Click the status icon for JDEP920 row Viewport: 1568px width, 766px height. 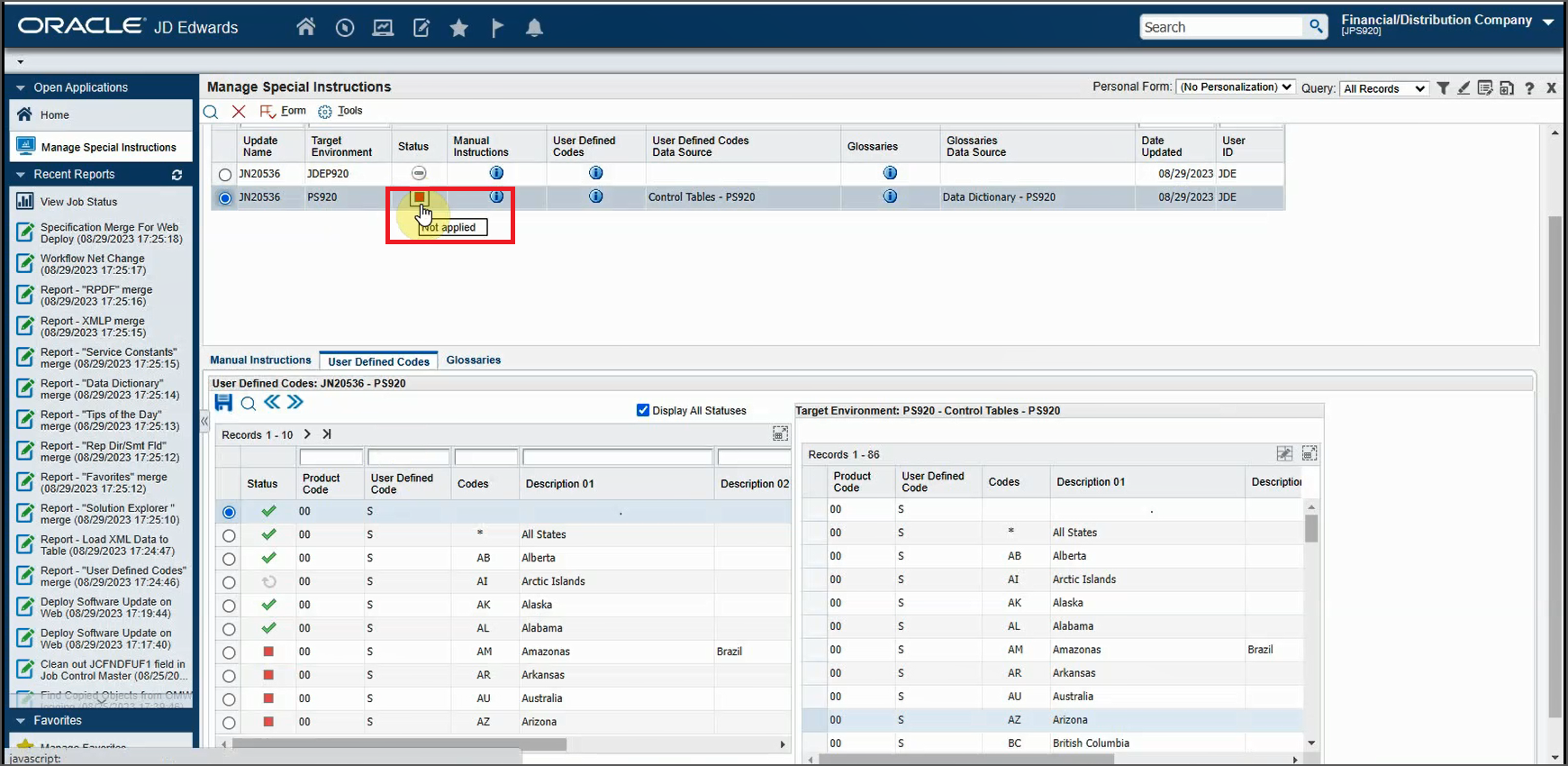419,173
